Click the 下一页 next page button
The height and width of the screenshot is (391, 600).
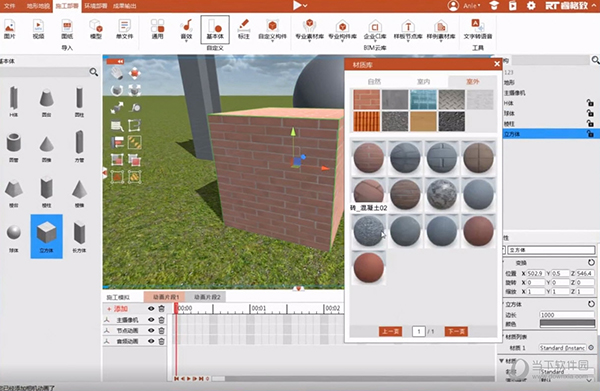click(x=456, y=331)
